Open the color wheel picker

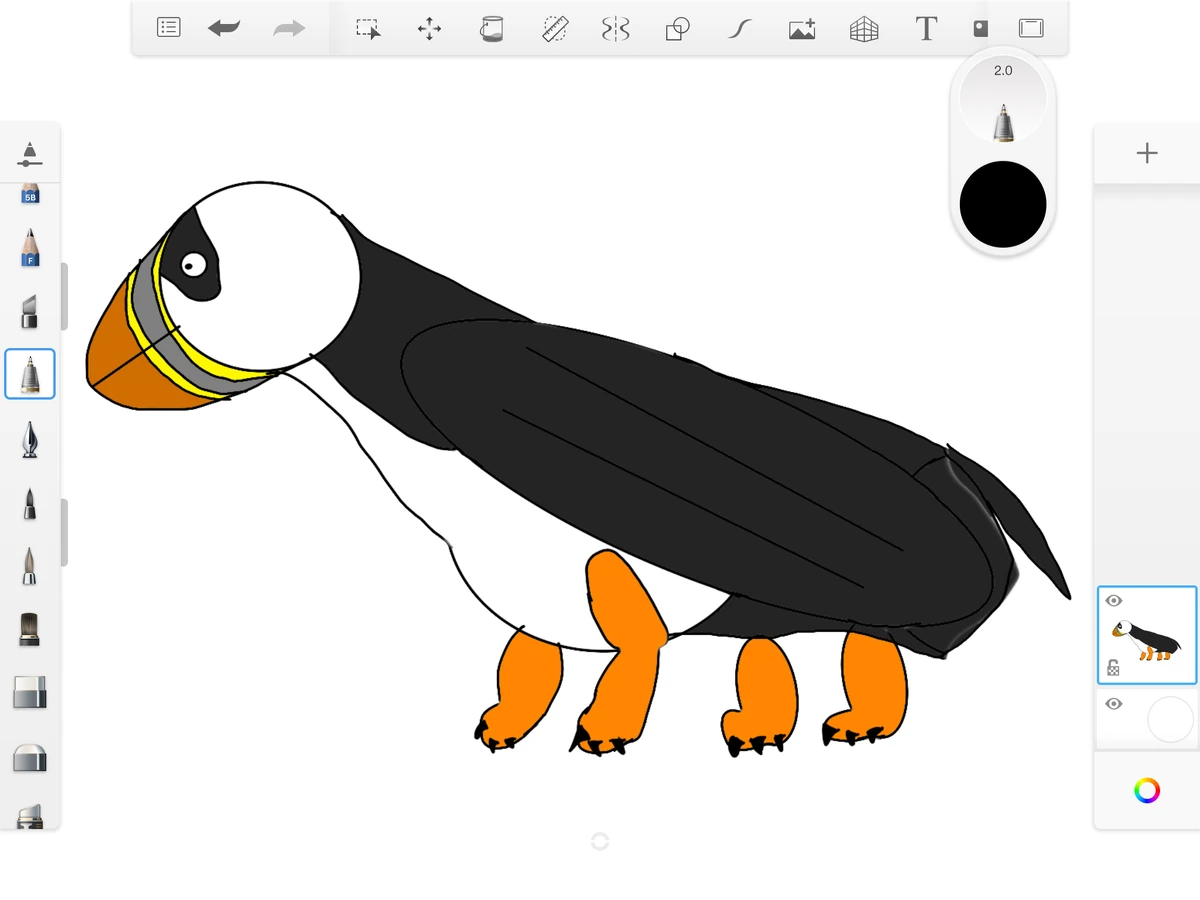tap(1146, 790)
